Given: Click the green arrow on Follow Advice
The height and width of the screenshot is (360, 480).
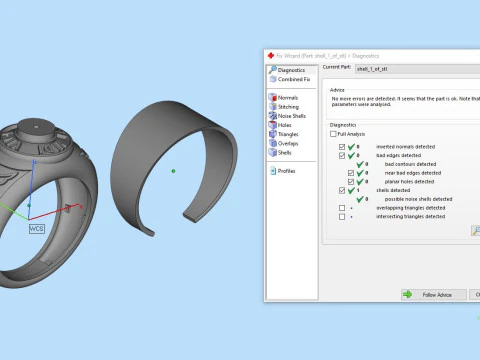Looking at the screenshot, I should coord(407,295).
